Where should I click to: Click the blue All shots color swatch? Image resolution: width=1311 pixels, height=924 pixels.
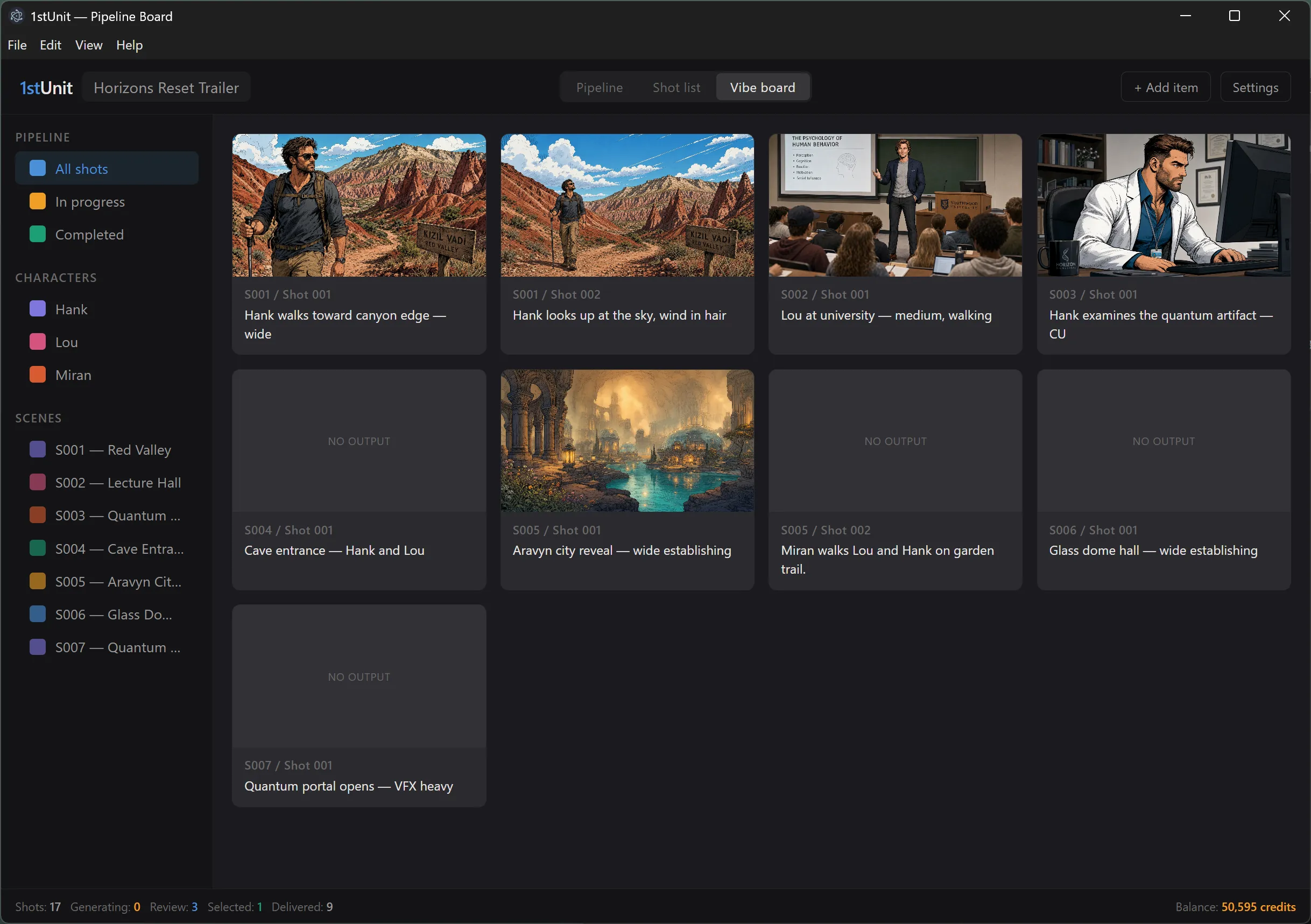(x=38, y=168)
